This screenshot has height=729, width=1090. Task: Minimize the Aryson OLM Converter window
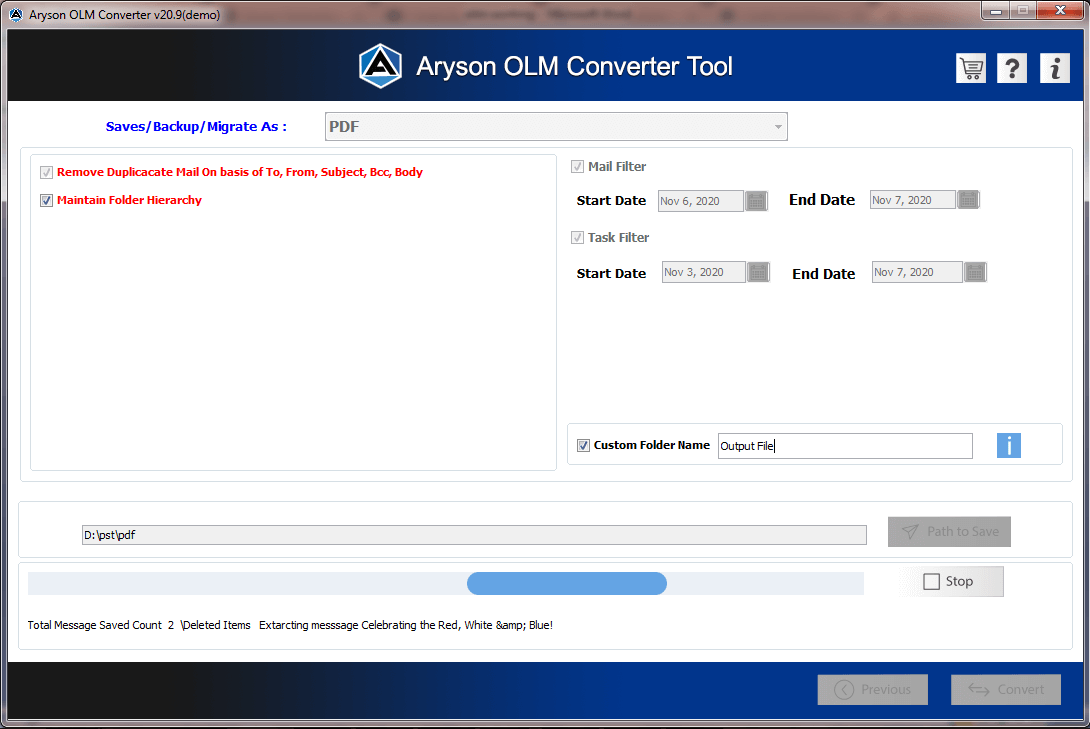[x=995, y=10]
